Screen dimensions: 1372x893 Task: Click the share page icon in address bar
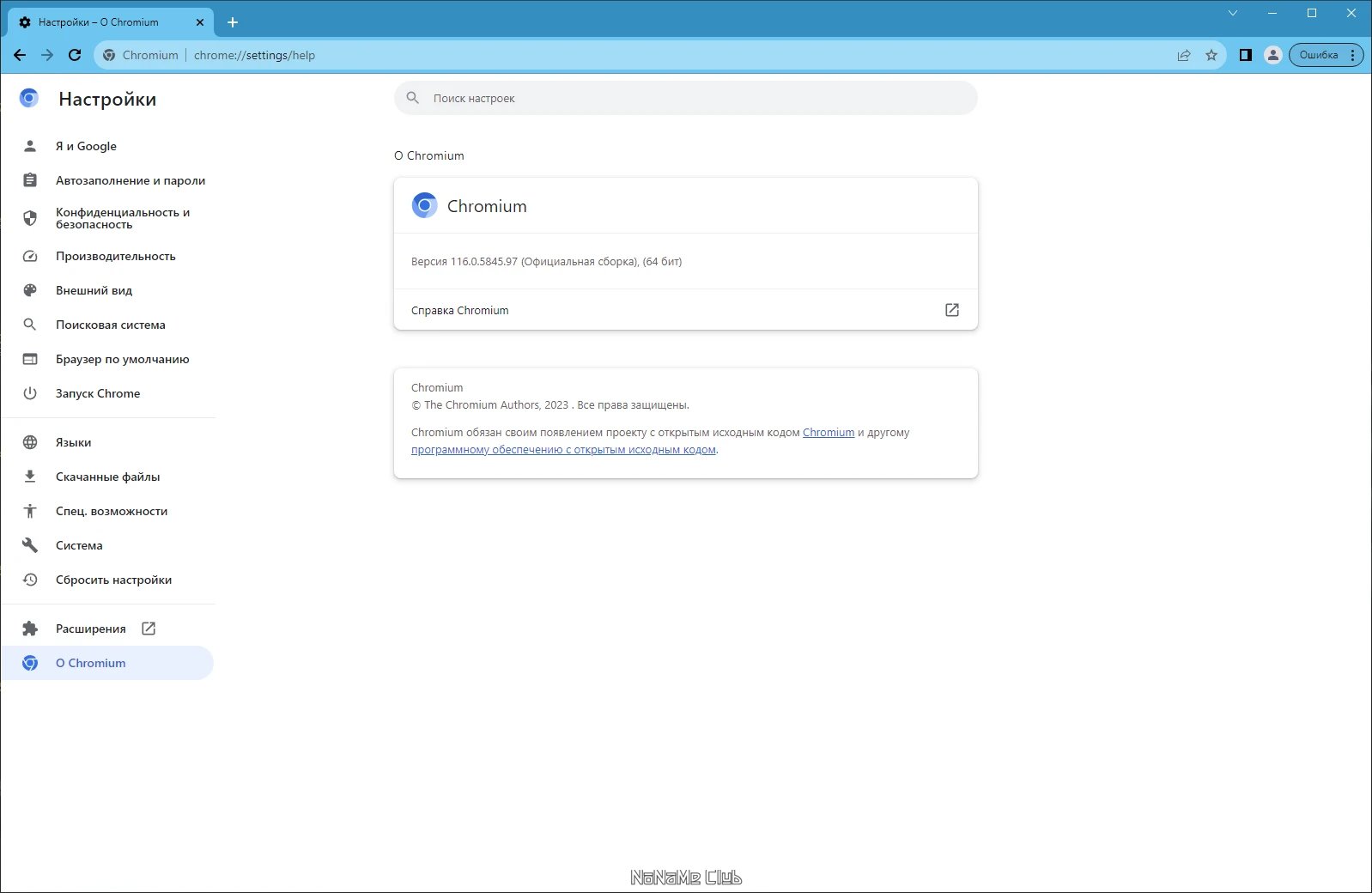click(1184, 55)
